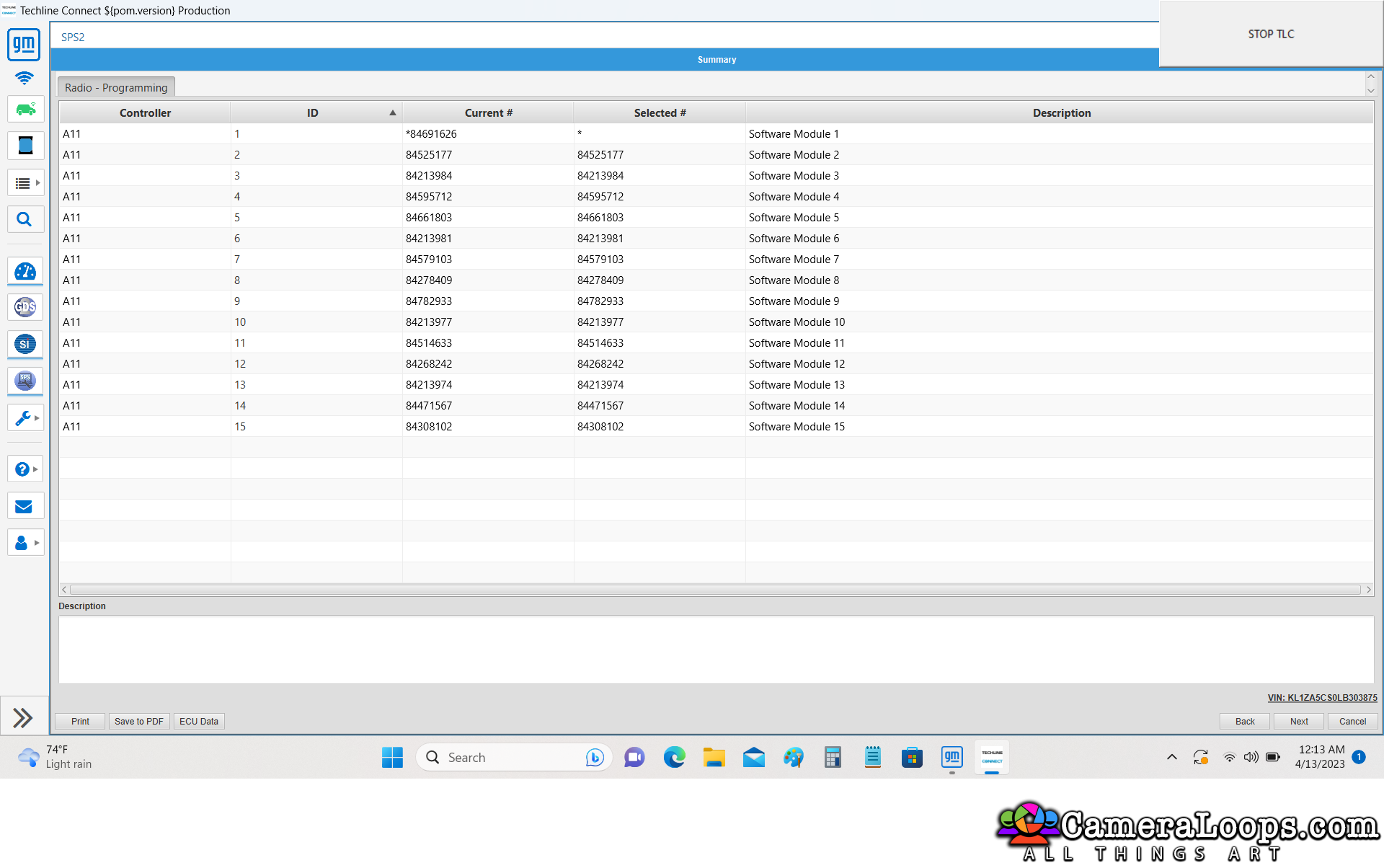Select the search tool in the sidebar

25,218
